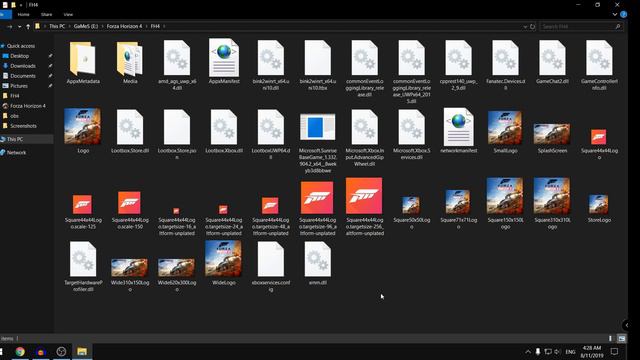Select the StoreLogo image
The height and width of the screenshot is (360, 640).
click(599, 208)
